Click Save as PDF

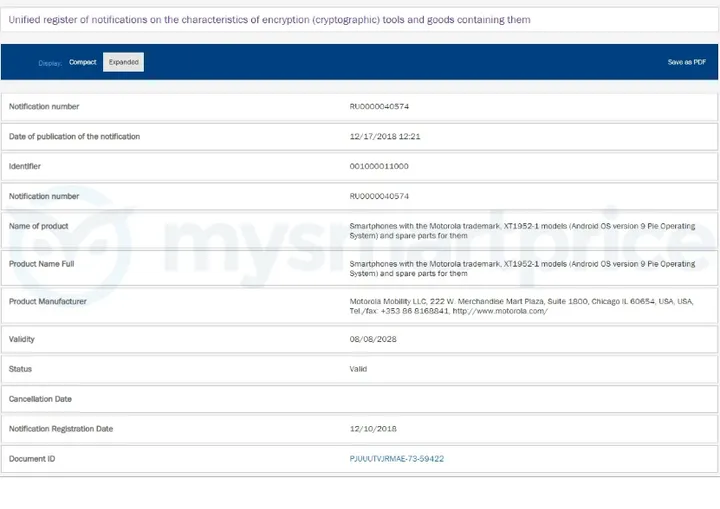coord(686,63)
